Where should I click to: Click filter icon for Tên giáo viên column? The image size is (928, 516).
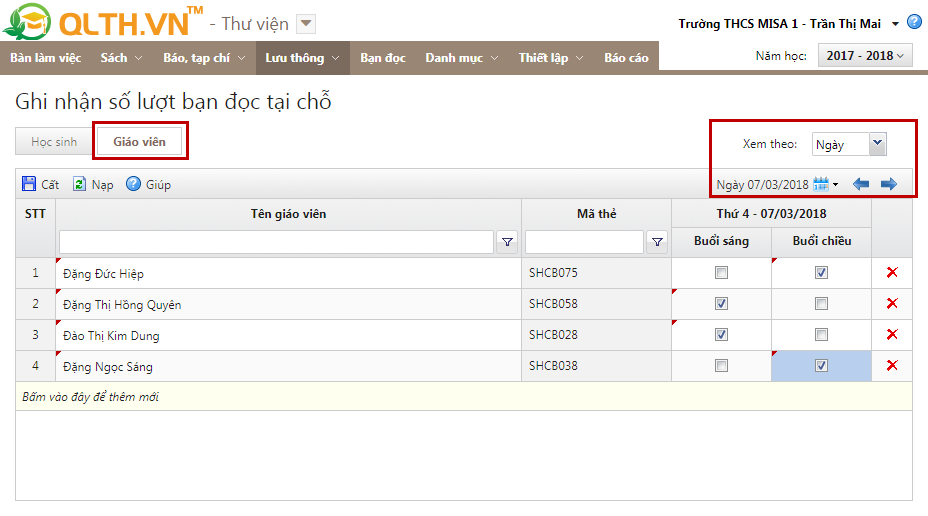tap(507, 241)
